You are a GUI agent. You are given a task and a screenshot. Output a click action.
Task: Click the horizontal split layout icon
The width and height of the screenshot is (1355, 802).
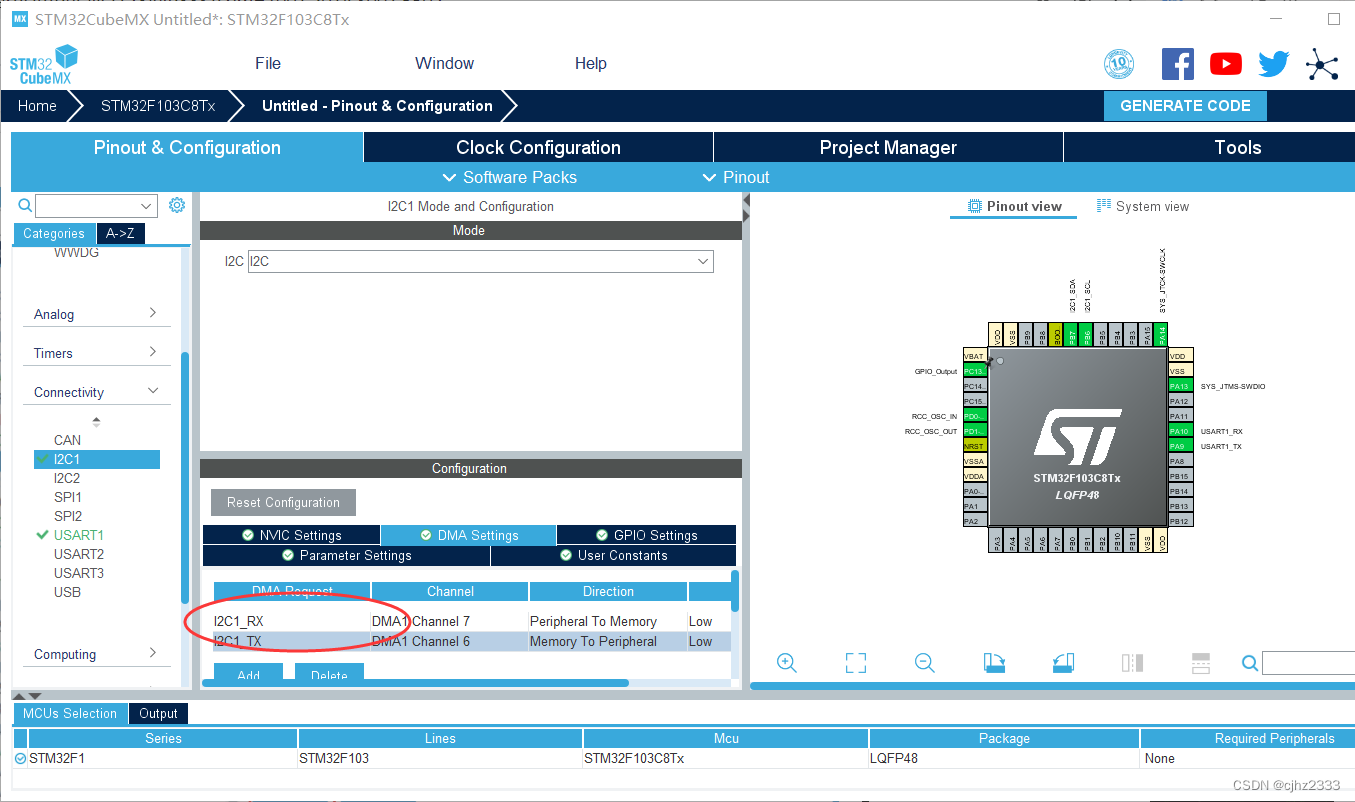(1201, 663)
